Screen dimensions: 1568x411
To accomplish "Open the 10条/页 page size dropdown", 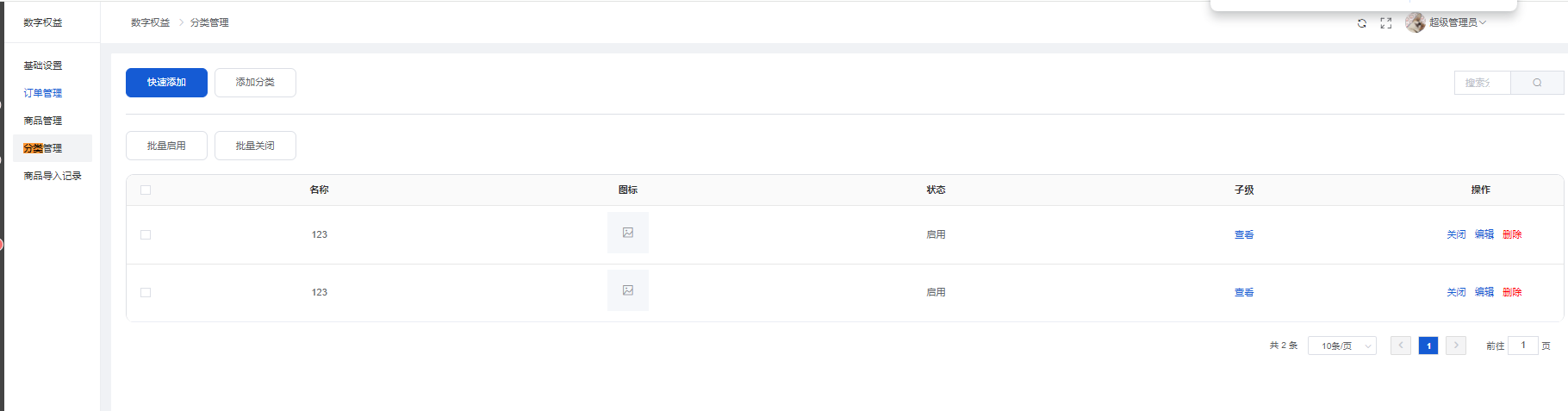I will click(x=1342, y=346).
